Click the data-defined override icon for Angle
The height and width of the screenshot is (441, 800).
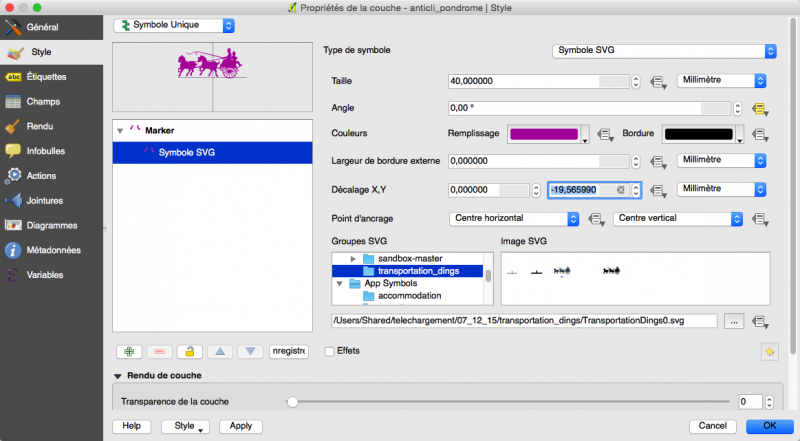click(x=759, y=108)
